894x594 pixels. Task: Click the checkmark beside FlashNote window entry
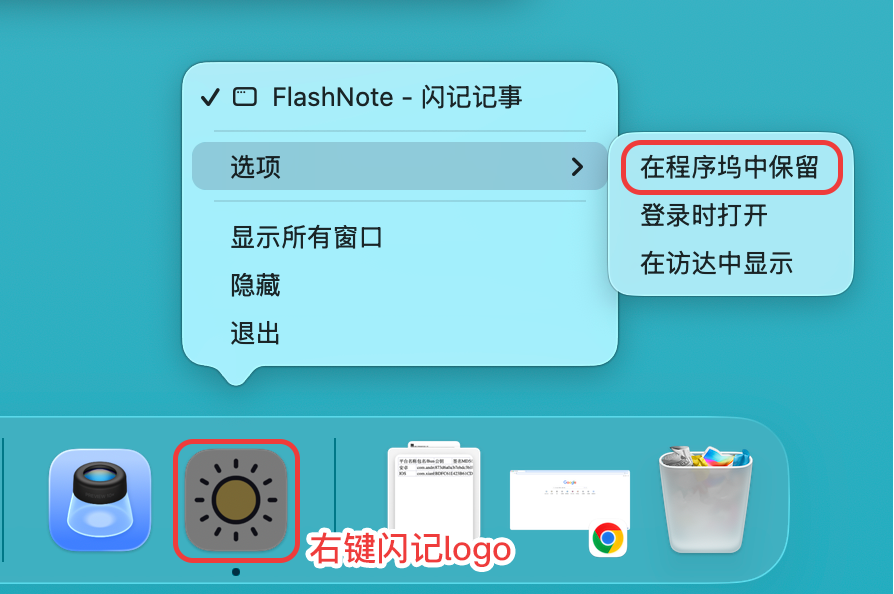[210, 97]
